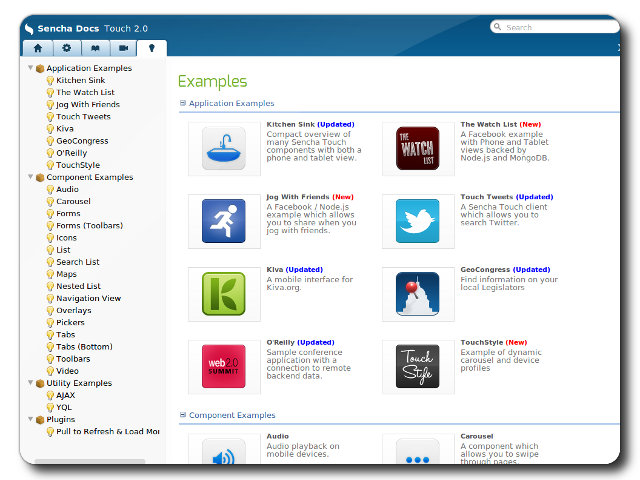This screenshot has width=640, height=480.
Task: Open the Kiva green icon
Action: point(224,294)
